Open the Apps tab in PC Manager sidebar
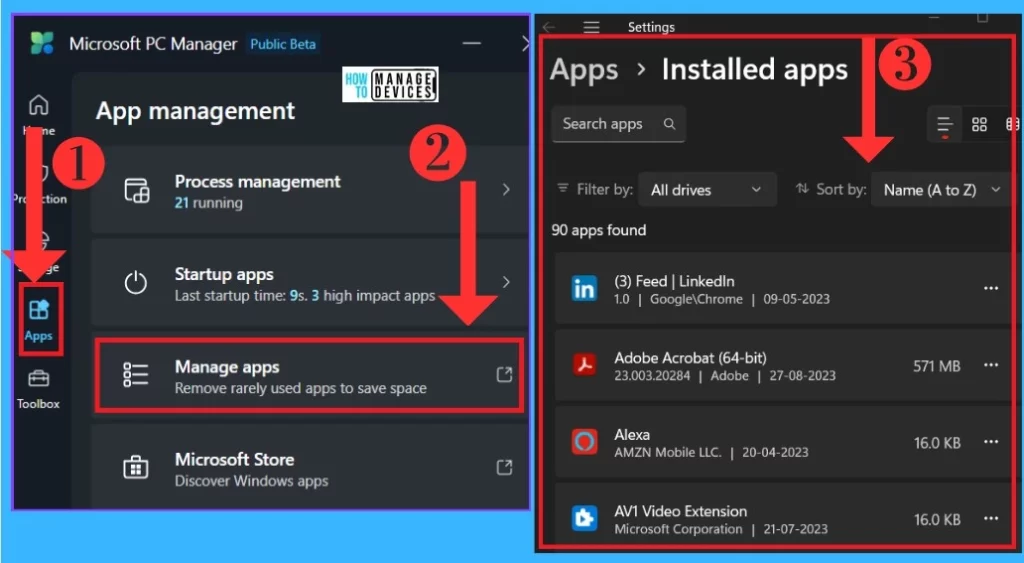Viewport: 1024px width, 563px height. point(39,320)
